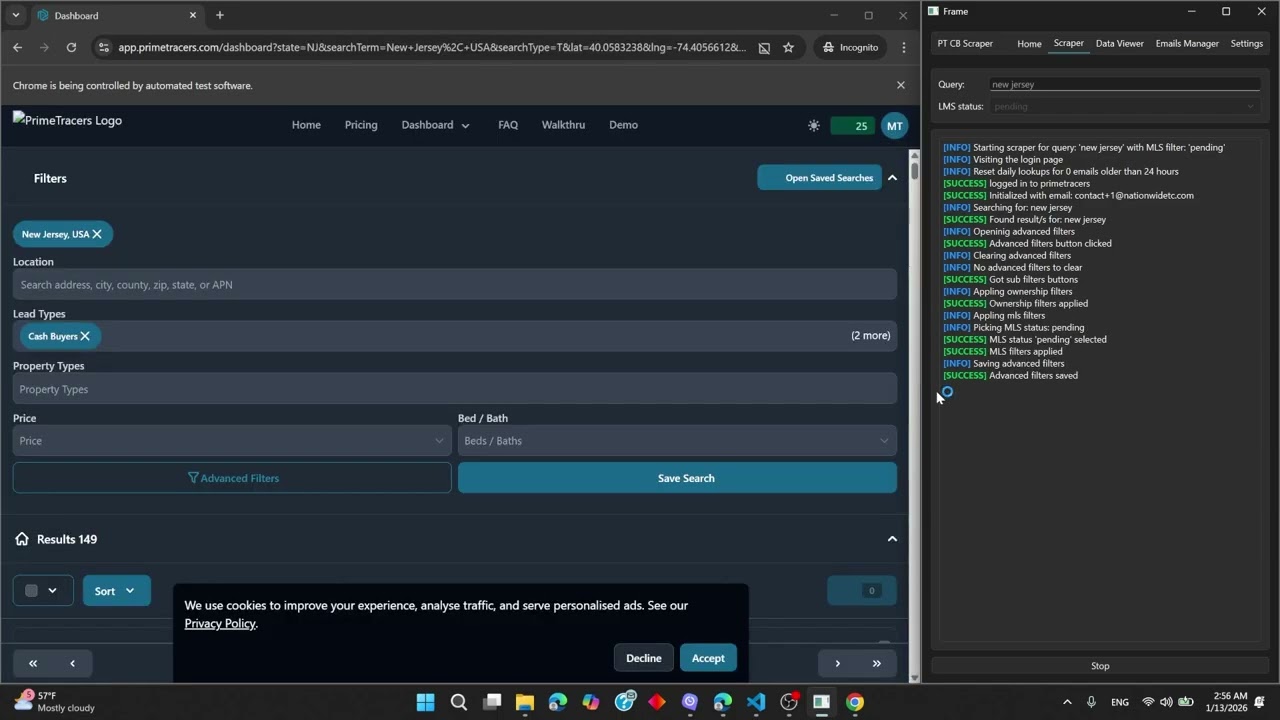This screenshot has width=1280, height=720.
Task: Open Advanced Filters
Action: [x=232, y=478]
